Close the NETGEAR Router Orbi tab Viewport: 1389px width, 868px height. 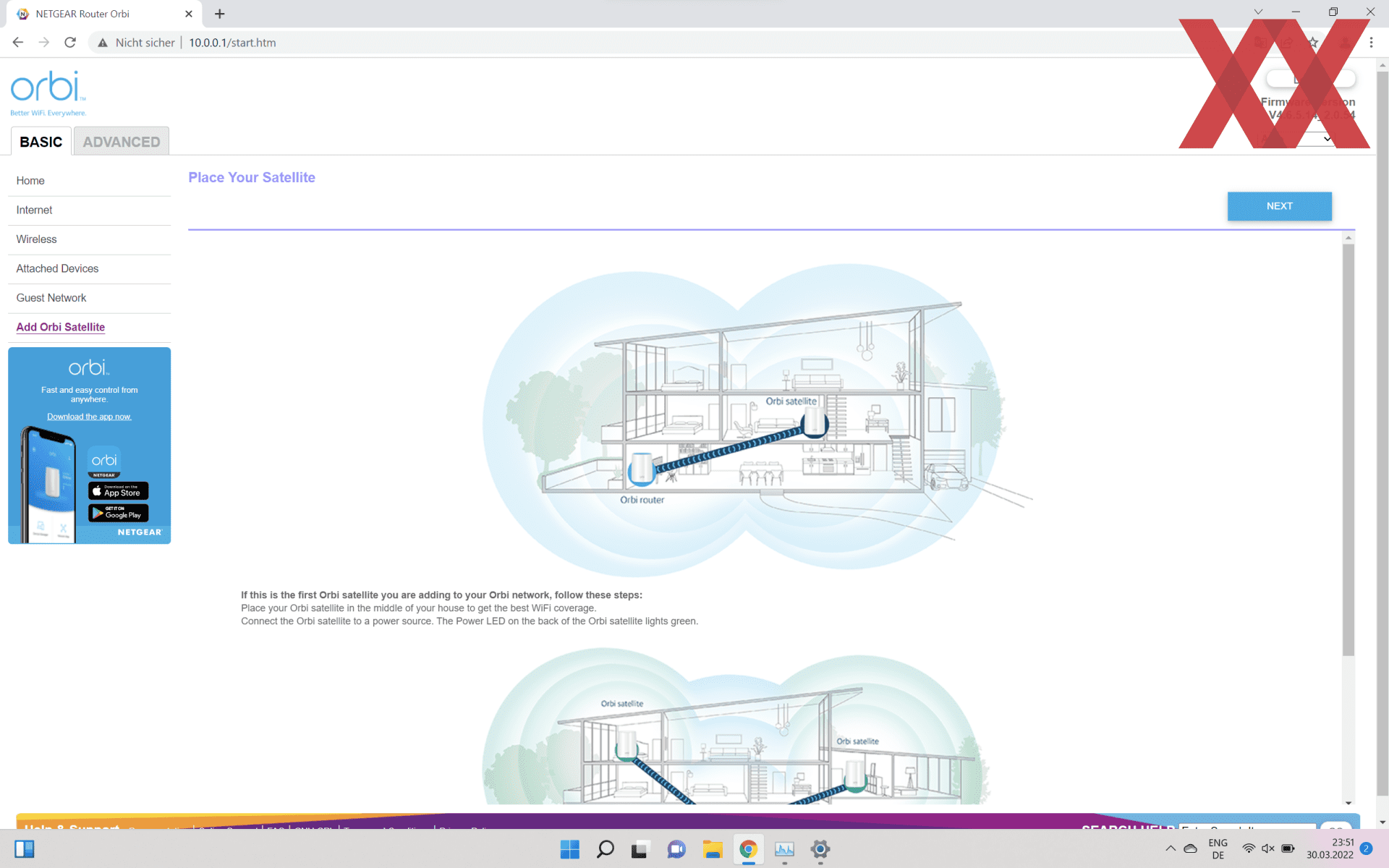tap(189, 14)
